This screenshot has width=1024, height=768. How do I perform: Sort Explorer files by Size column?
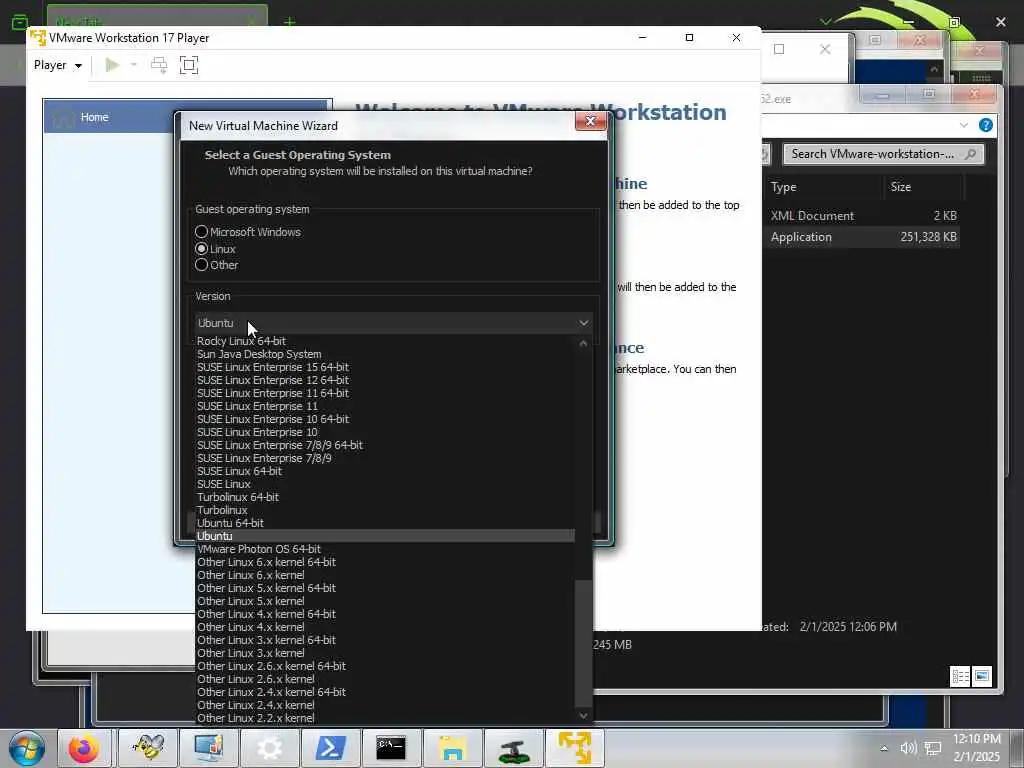(921, 187)
